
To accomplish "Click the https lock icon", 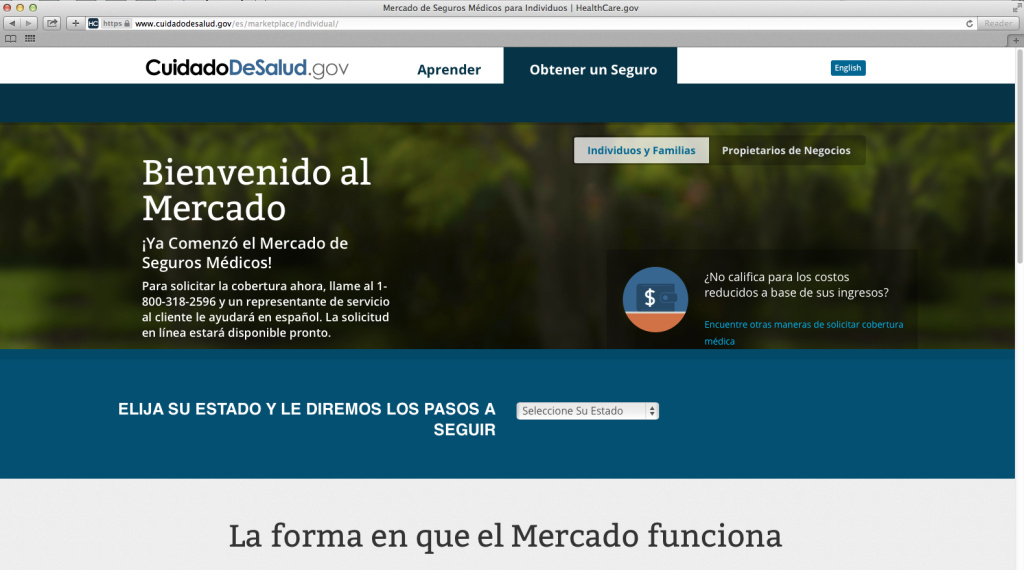I will tap(127, 24).
